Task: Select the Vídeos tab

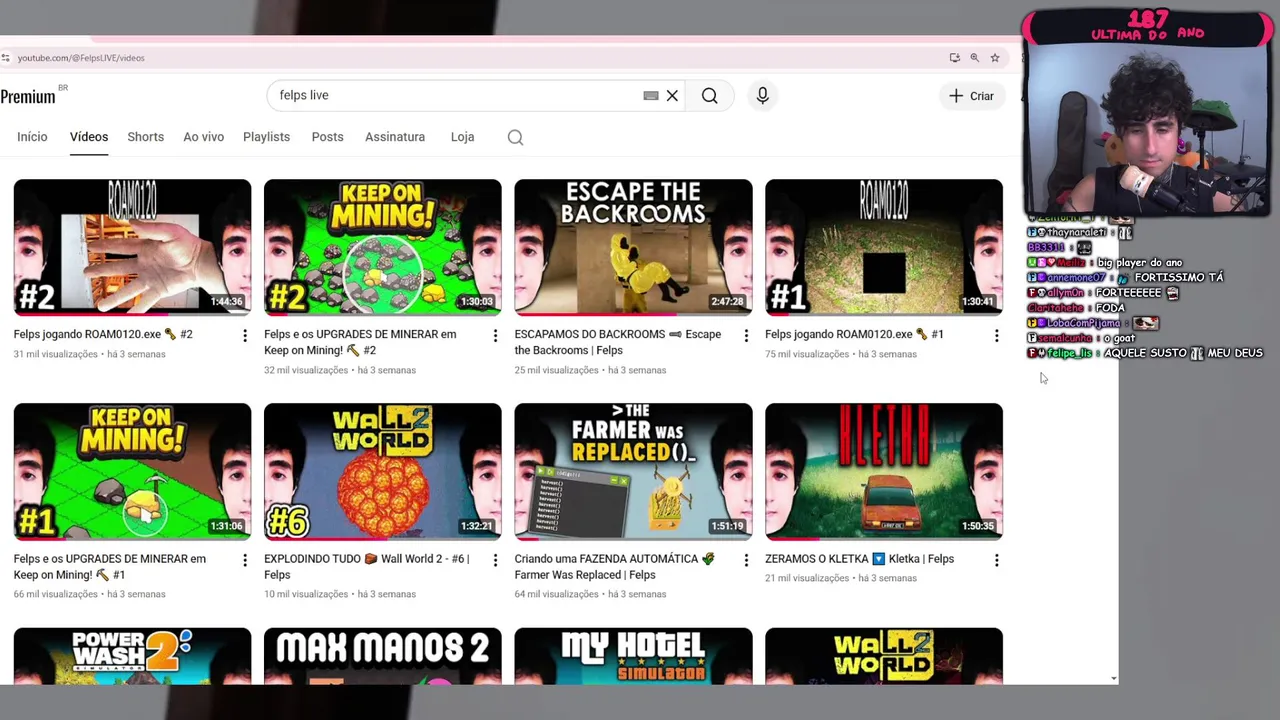Action: point(89,137)
